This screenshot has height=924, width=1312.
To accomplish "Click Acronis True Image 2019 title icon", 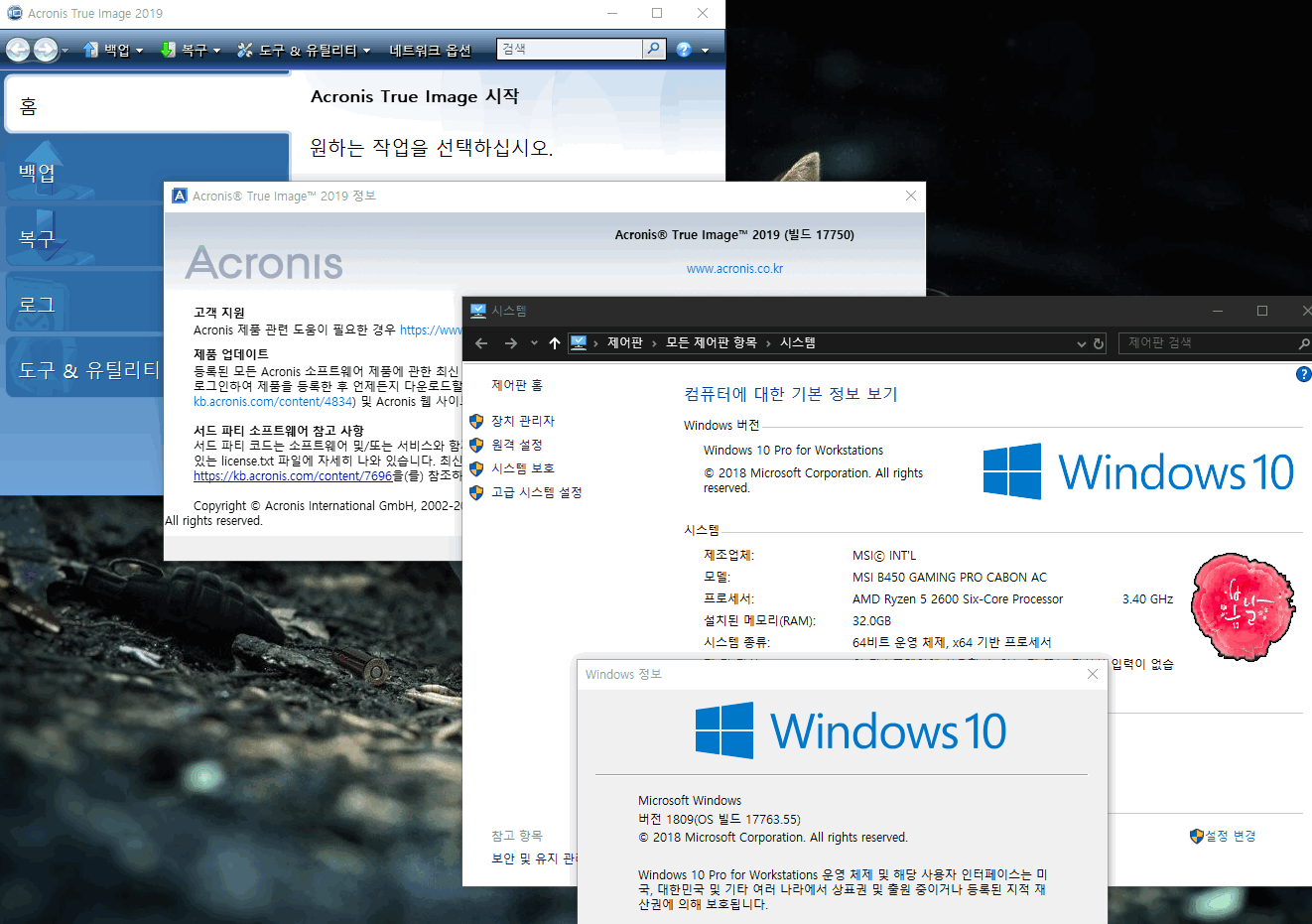I will [14, 13].
